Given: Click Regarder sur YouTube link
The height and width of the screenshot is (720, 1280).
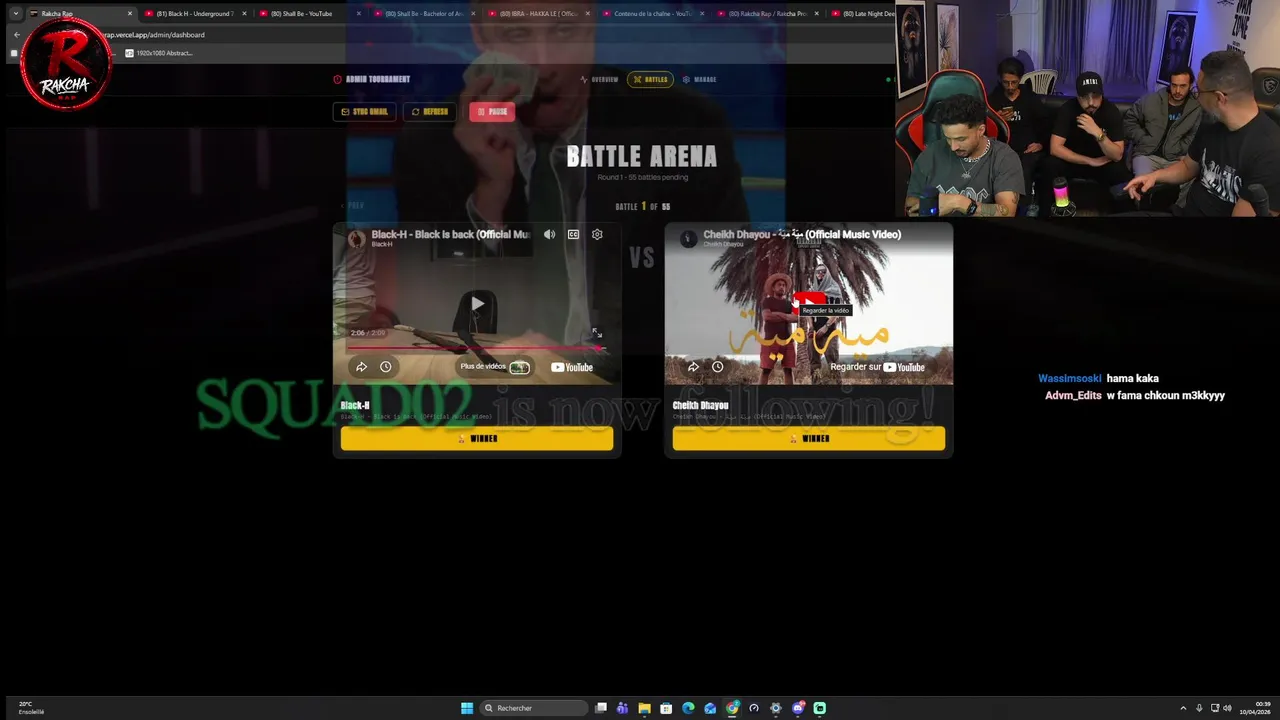Looking at the screenshot, I should click(x=877, y=367).
